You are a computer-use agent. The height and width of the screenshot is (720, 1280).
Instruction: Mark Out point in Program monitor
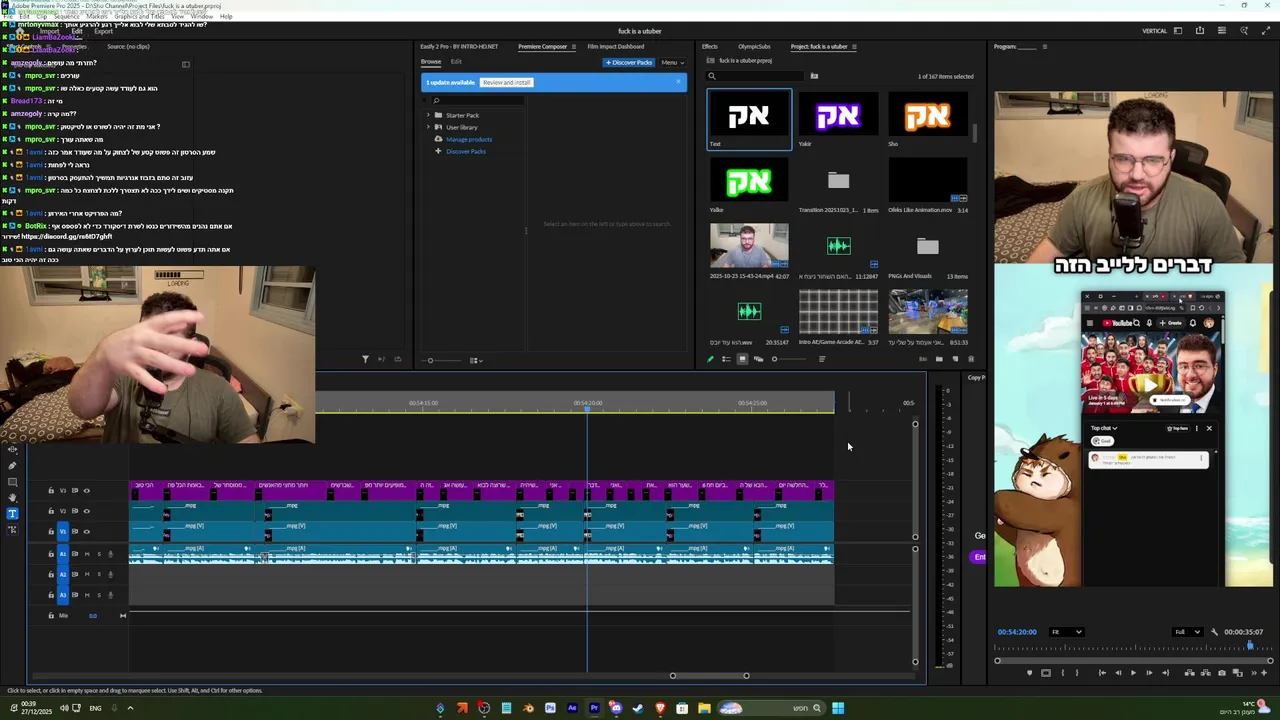coord(1077,673)
